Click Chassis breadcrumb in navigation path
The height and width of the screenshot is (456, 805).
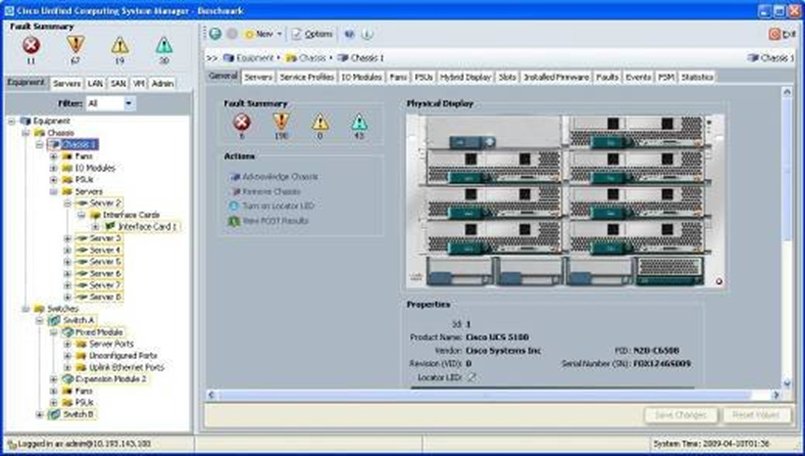click(x=306, y=58)
